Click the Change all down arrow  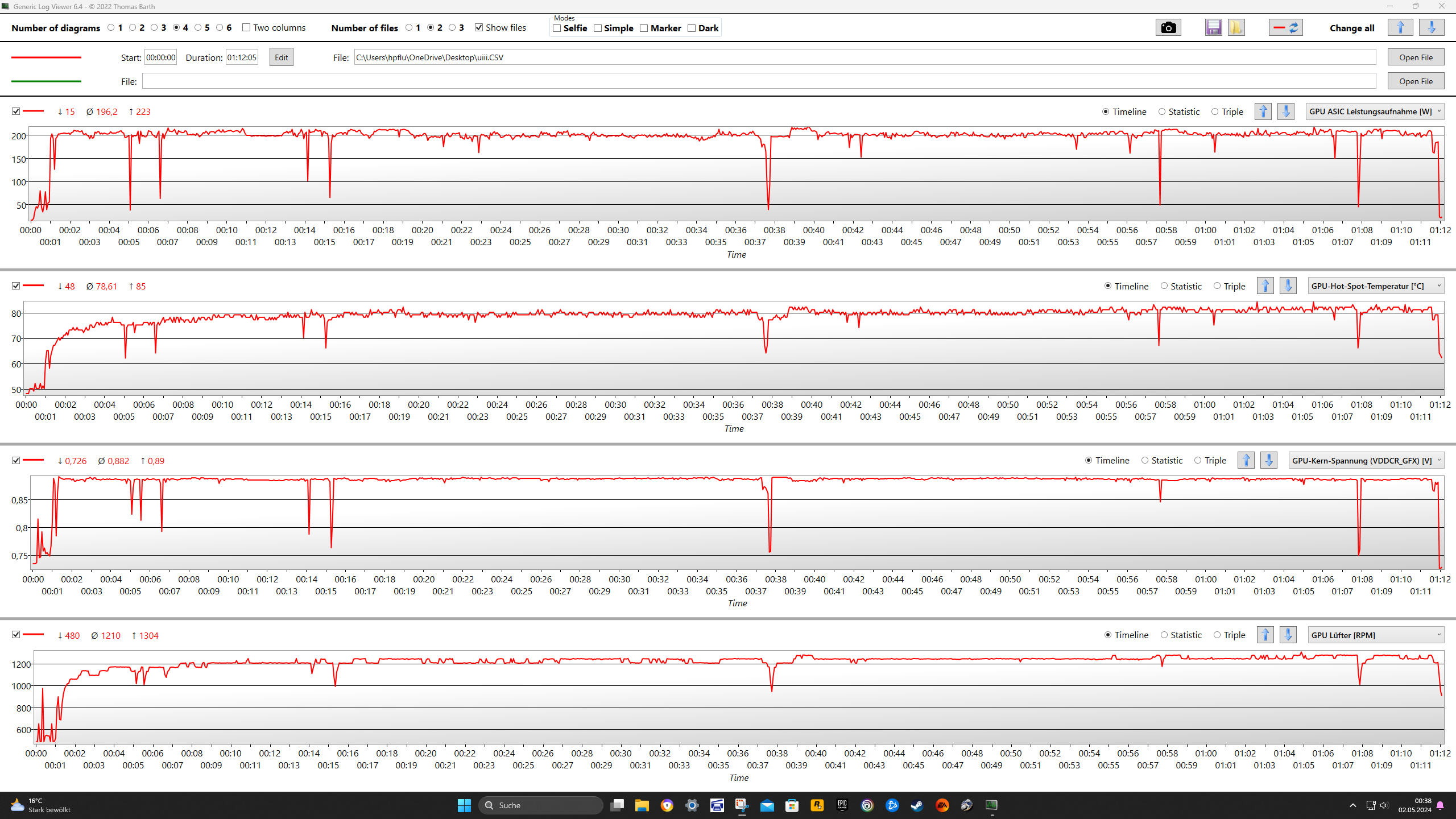(1431, 28)
